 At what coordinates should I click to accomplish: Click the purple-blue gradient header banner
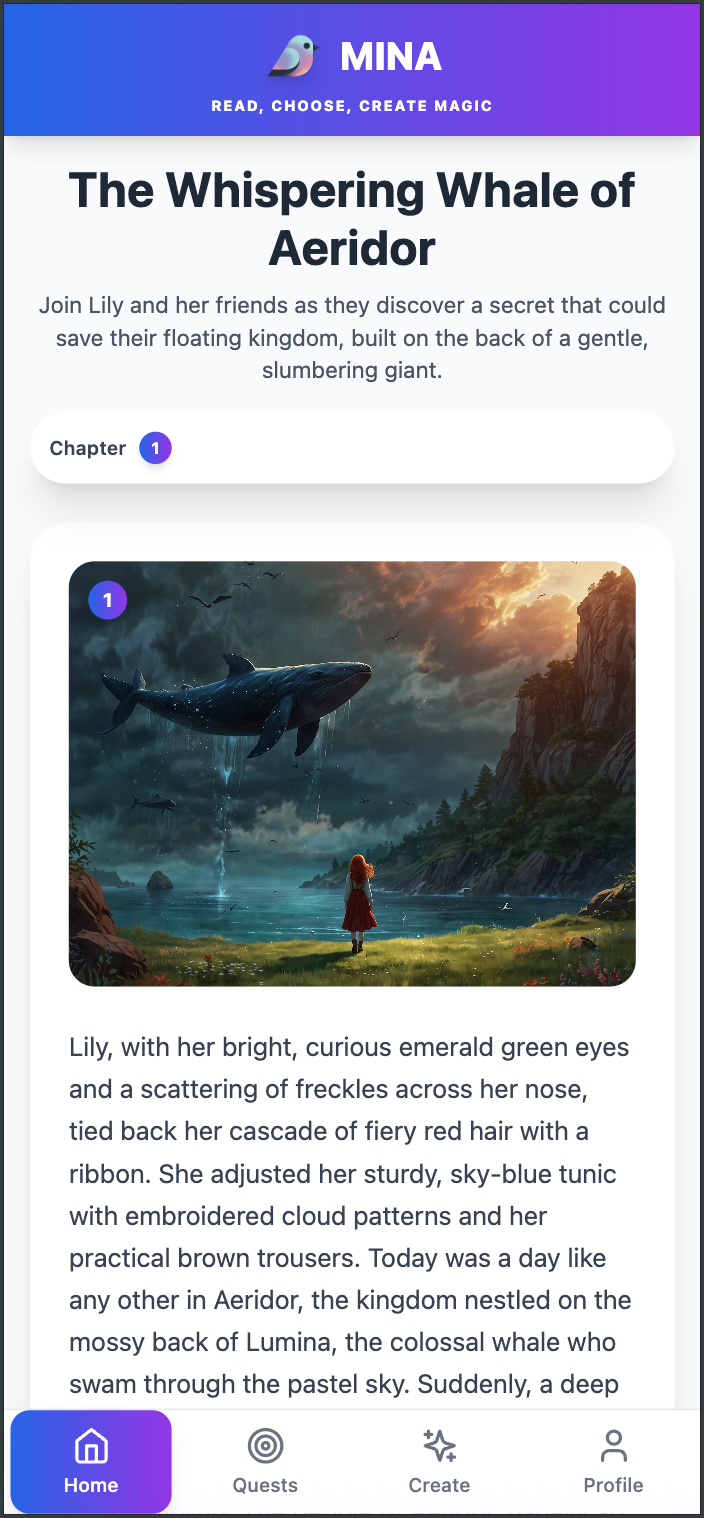point(351,68)
